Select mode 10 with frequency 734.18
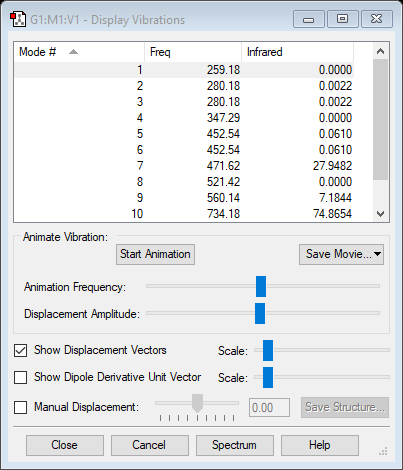 (184, 214)
